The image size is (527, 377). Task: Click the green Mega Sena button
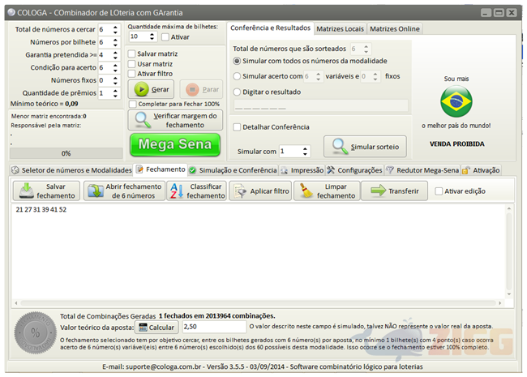[x=175, y=144]
